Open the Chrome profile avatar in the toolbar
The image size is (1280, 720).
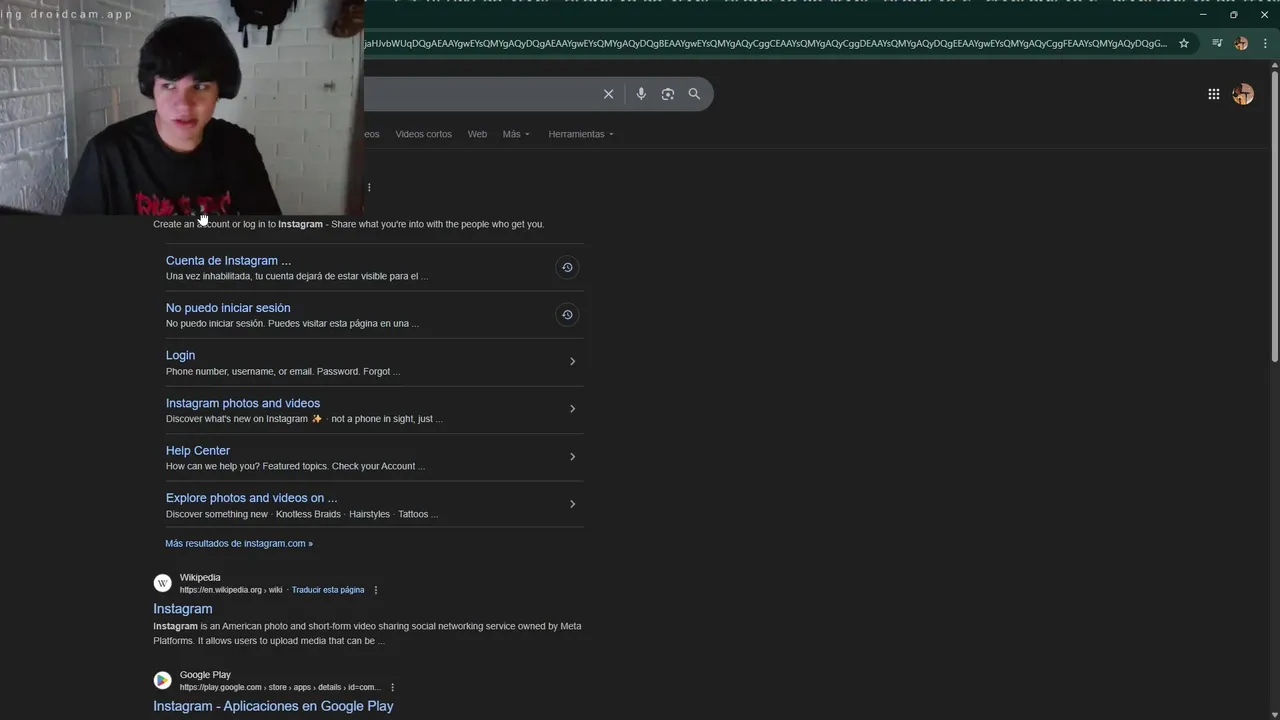coord(1241,43)
